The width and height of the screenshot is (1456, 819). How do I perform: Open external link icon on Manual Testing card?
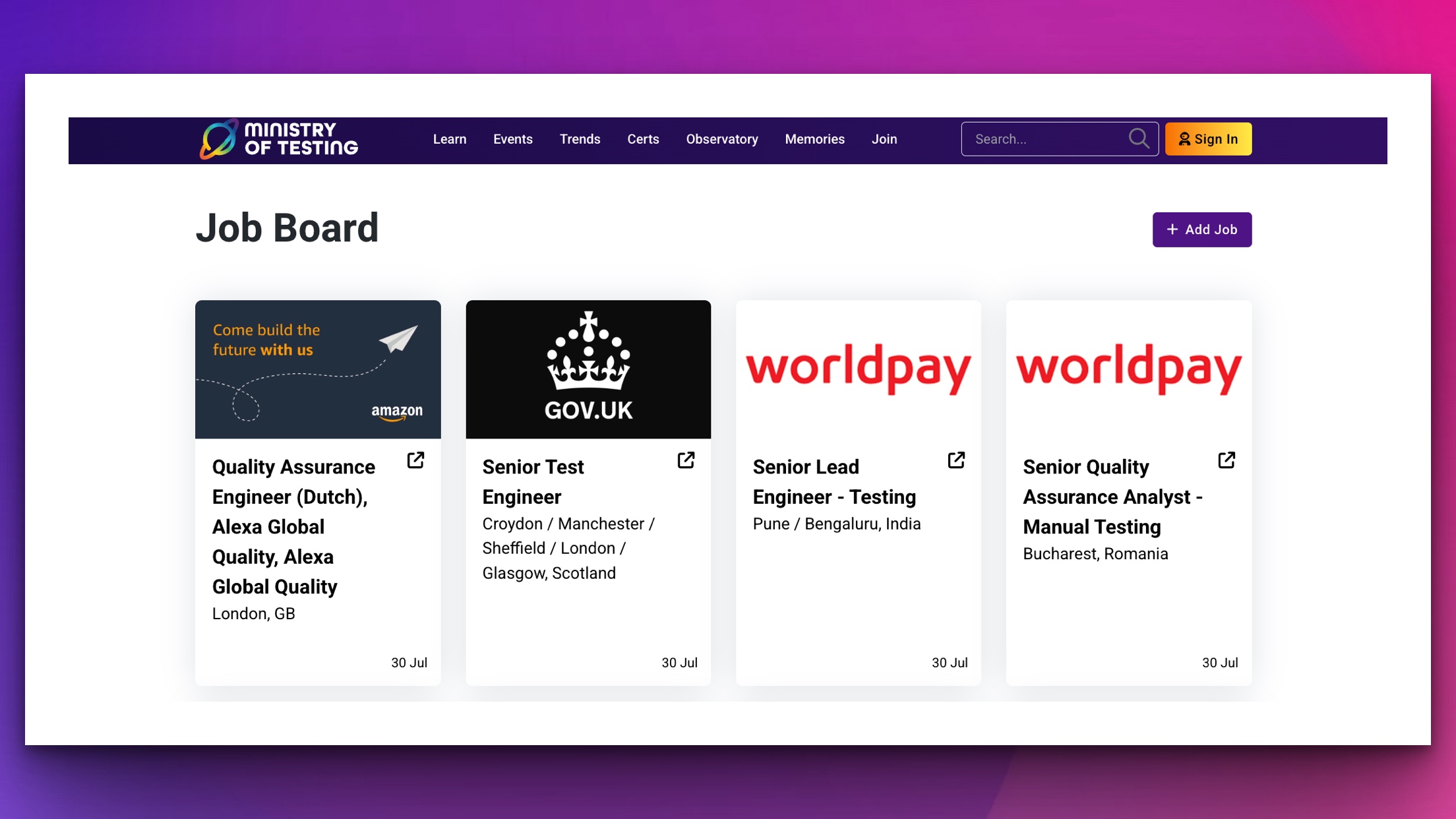click(x=1227, y=460)
